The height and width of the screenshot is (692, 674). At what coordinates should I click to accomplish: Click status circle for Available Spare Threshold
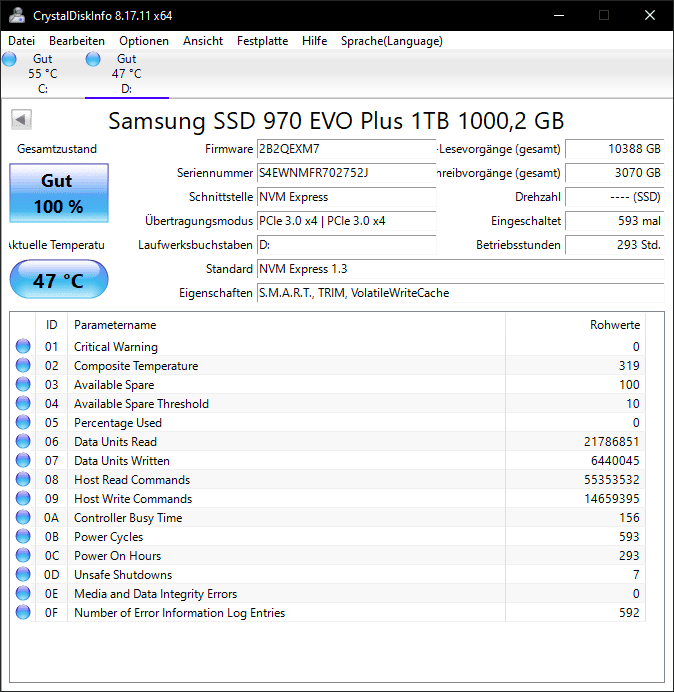[23, 403]
